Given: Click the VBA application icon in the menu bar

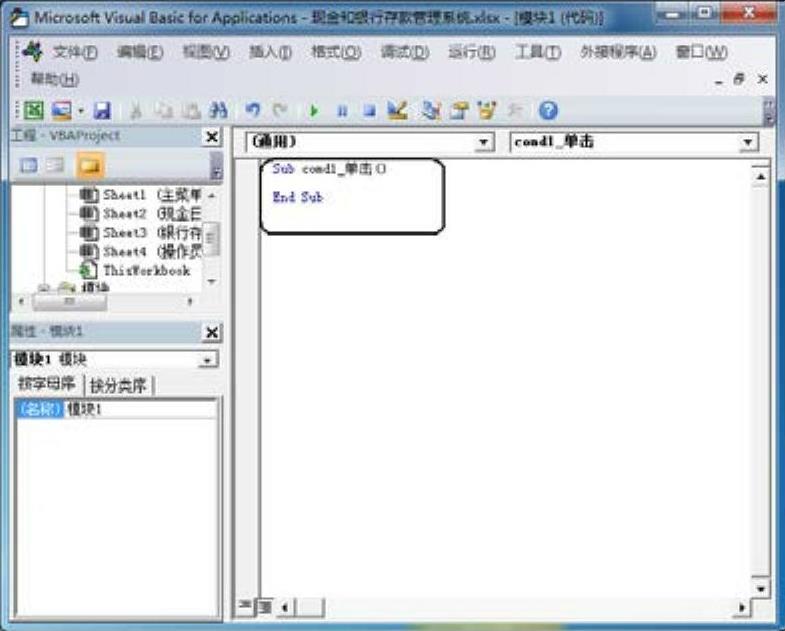Looking at the screenshot, I should click(x=33, y=51).
